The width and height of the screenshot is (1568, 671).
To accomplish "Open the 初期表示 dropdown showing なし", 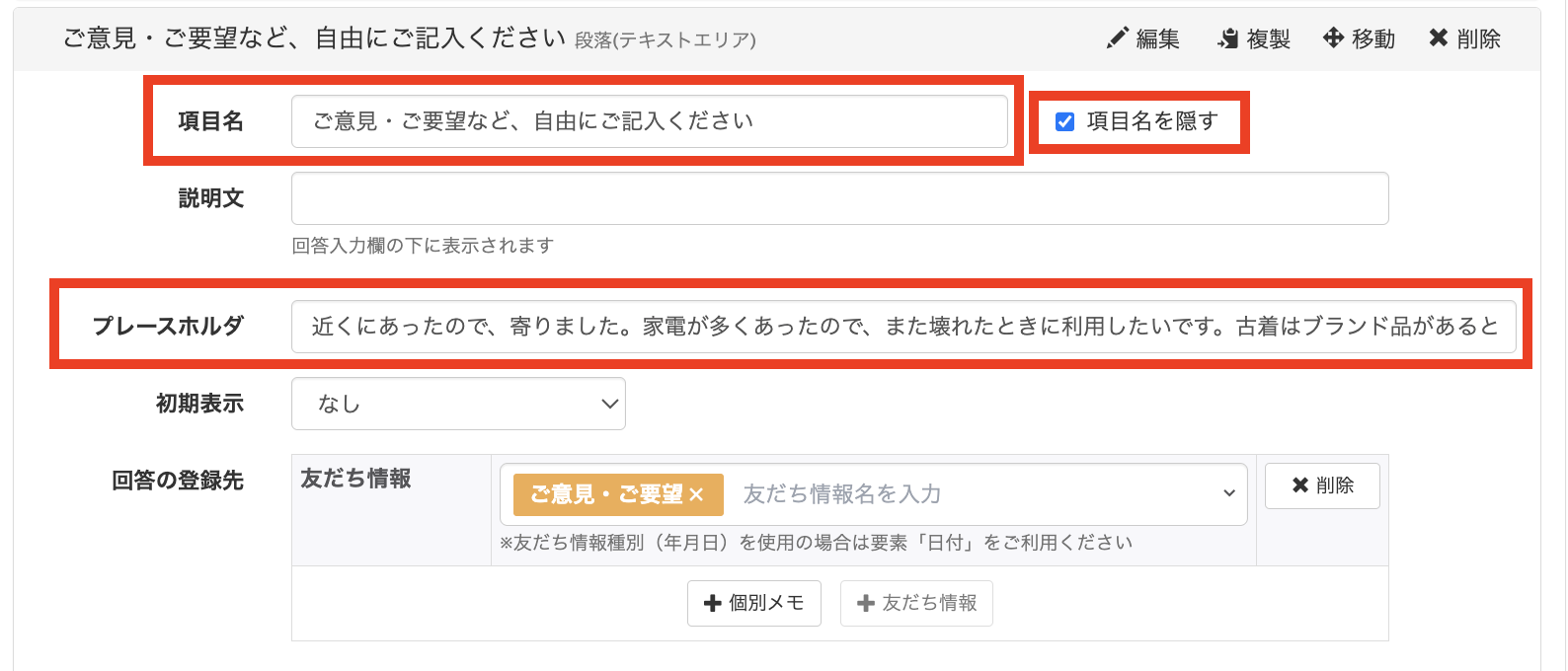I will (458, 404).
